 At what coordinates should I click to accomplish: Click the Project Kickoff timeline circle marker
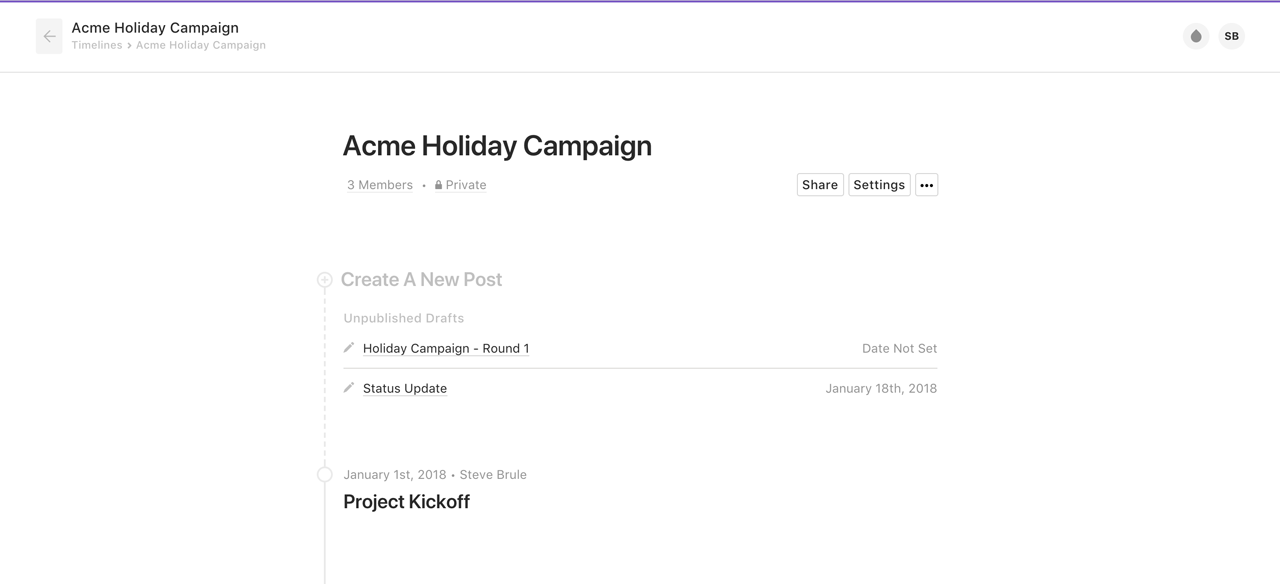pos(325,475)
